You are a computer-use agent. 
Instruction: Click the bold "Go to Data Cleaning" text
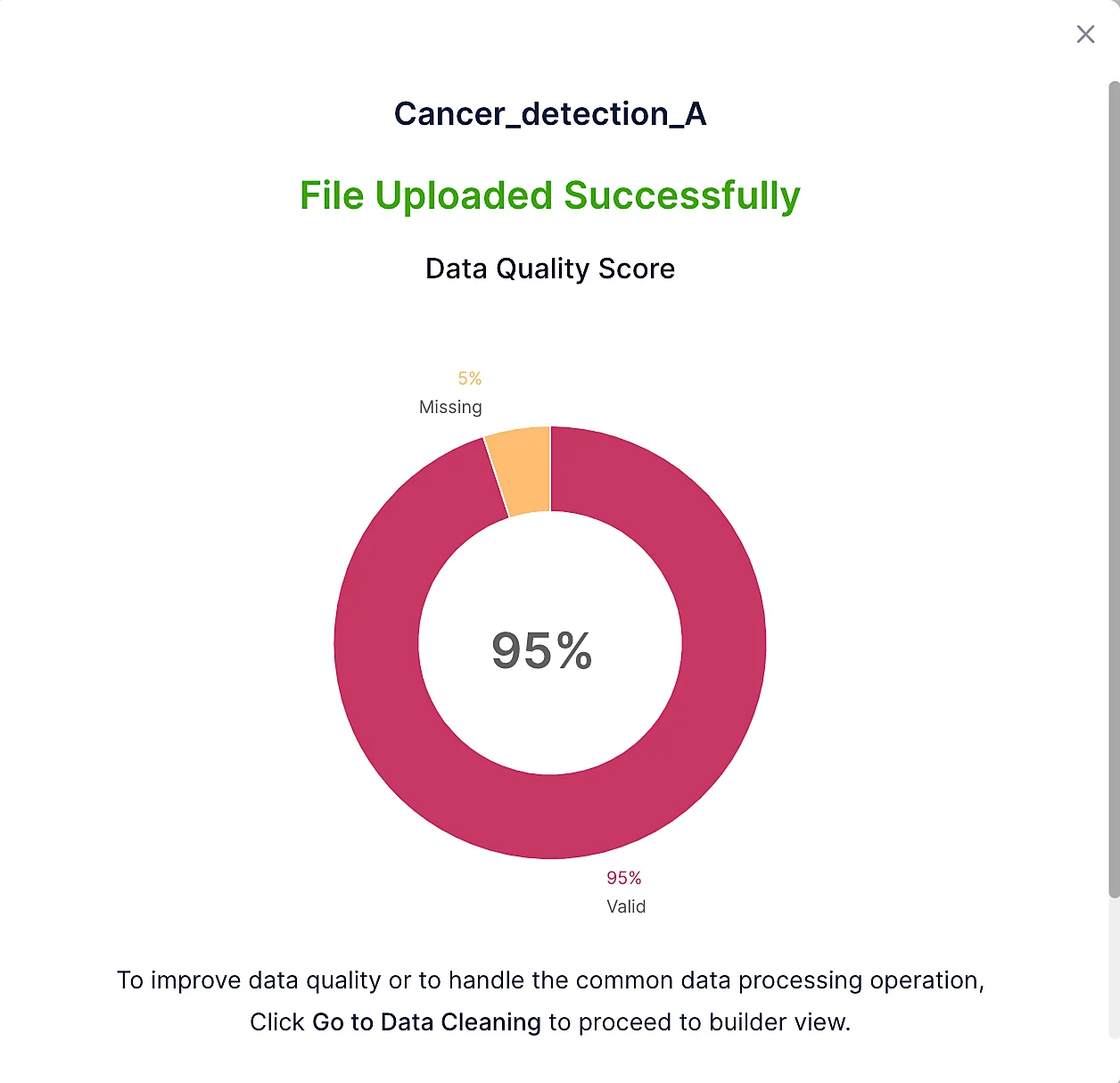(426, 1022)
